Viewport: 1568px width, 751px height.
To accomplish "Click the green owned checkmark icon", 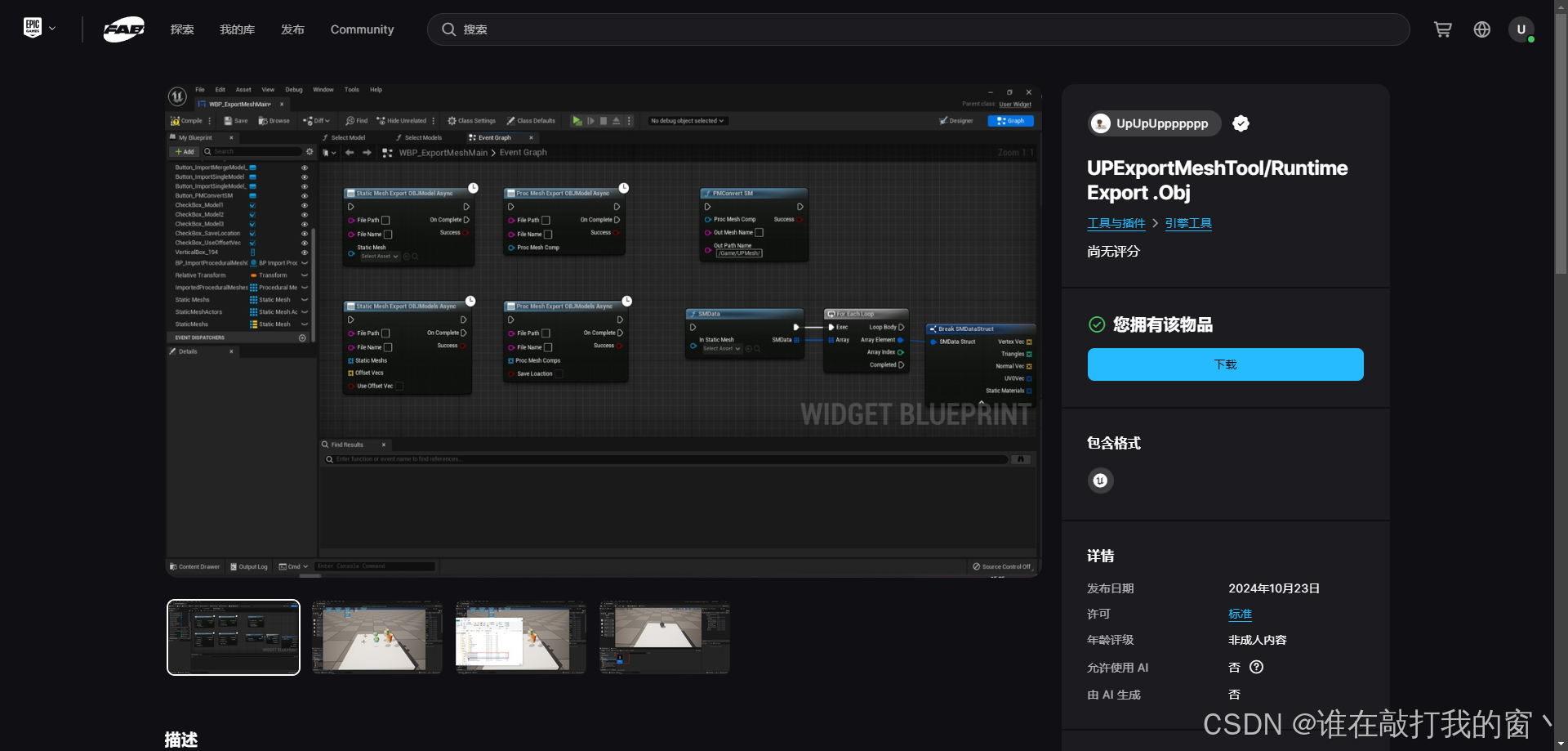I will [x=1097, y=324].
